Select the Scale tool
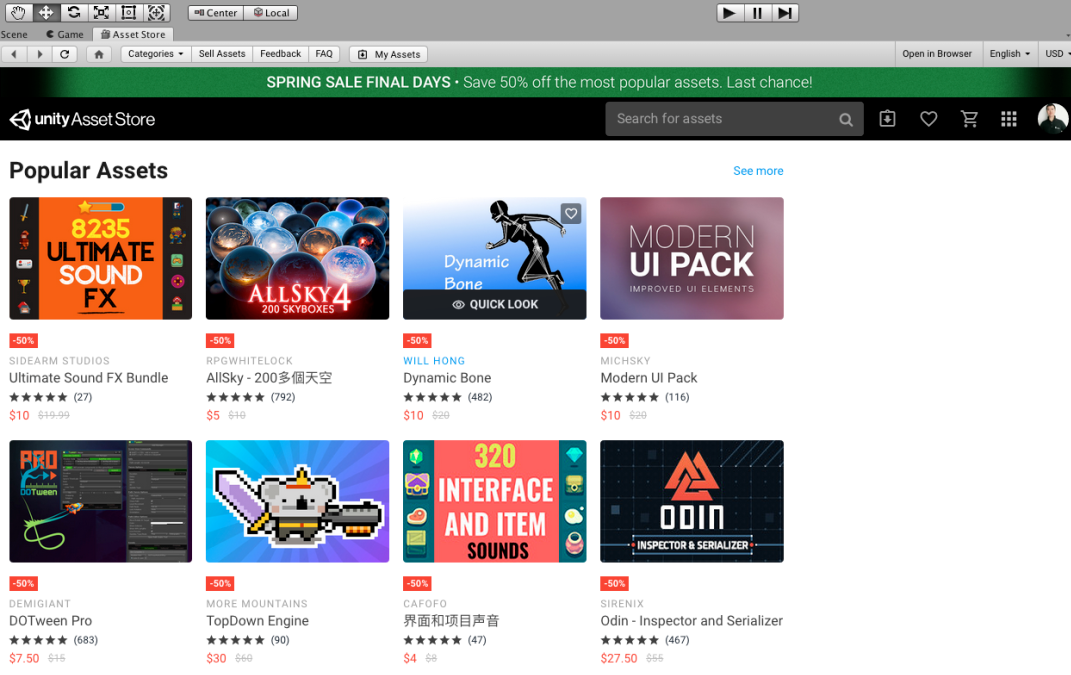Image resolution: width=1071 pixels, height=675 pixels. (x=101, y=12)
